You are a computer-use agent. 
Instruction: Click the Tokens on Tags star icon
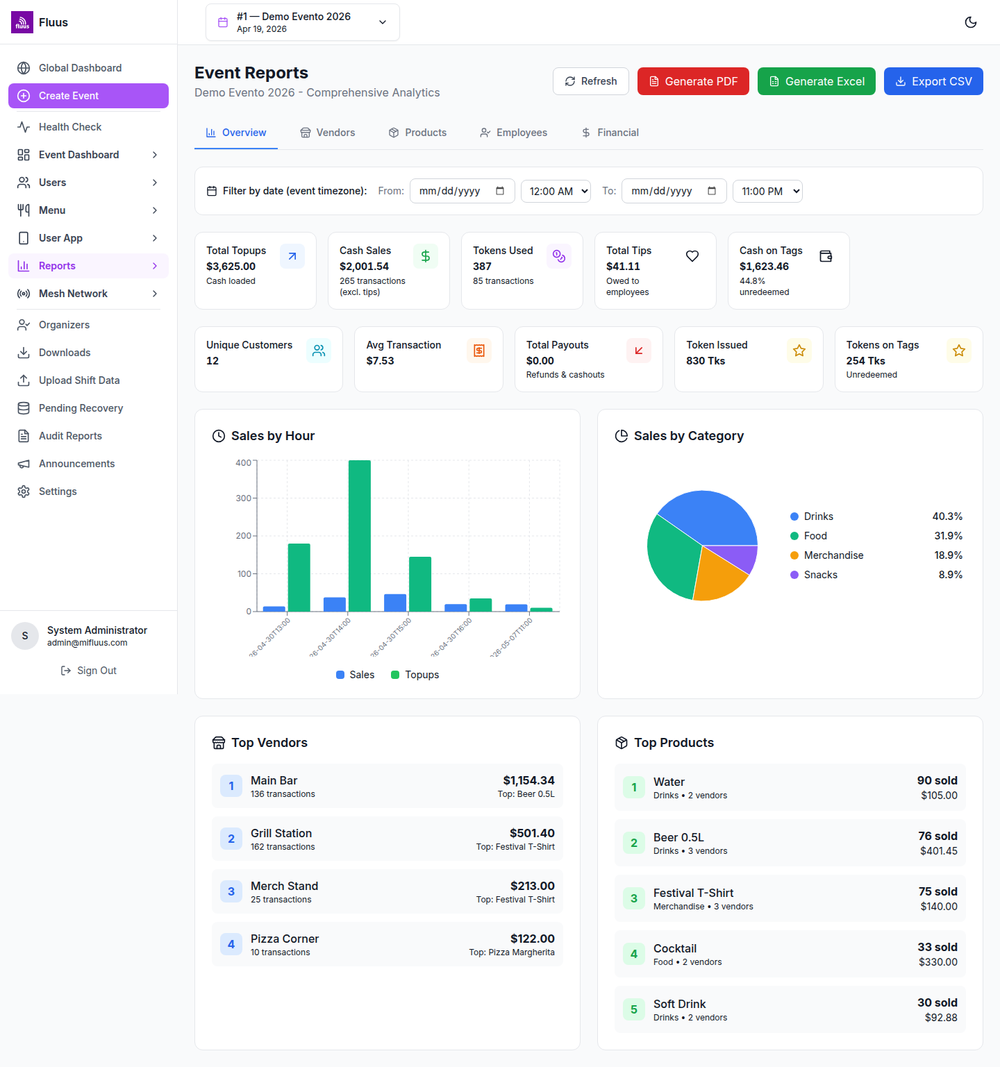pos(959,351)
